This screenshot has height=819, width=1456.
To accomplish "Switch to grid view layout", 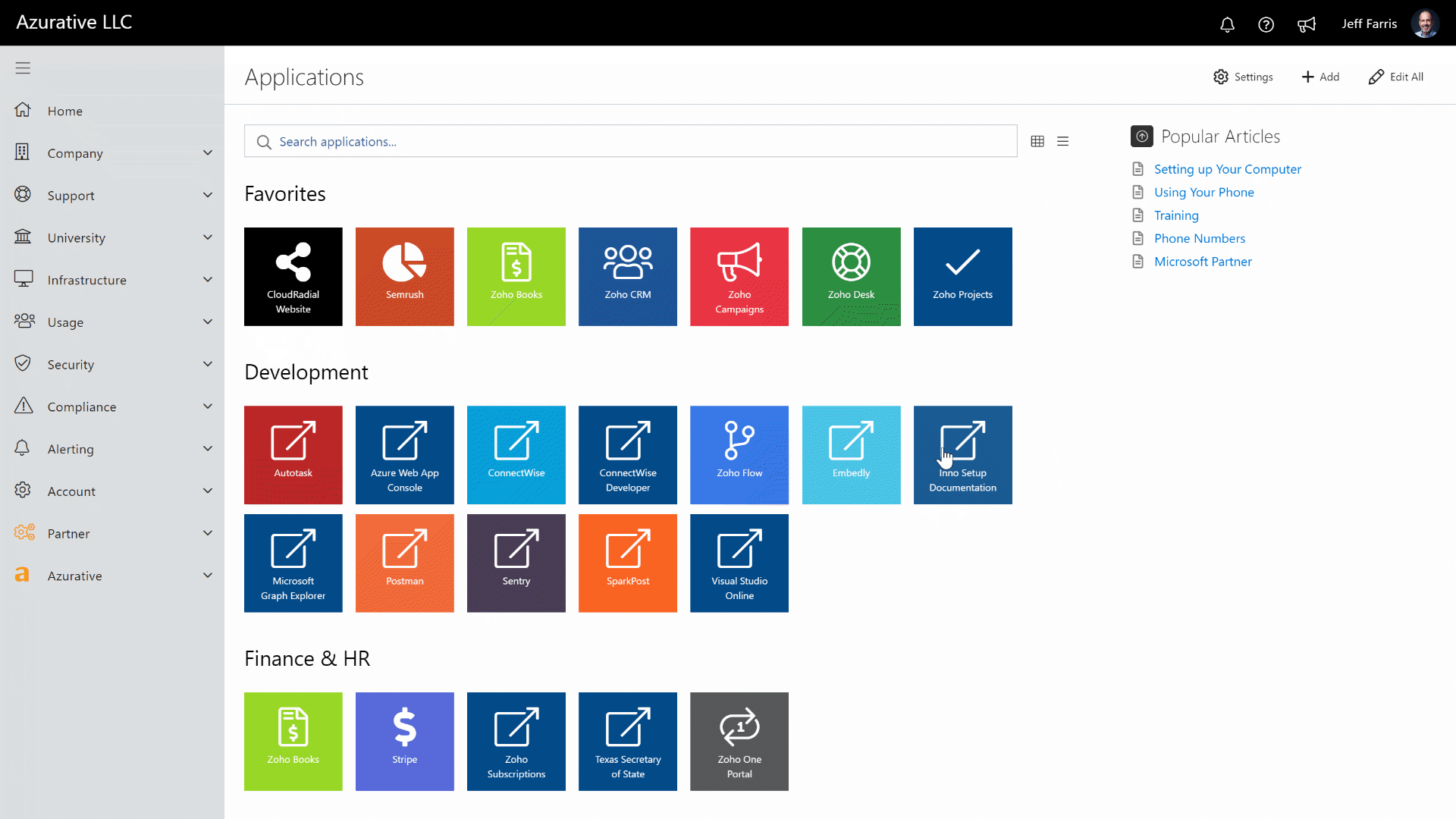I will 1037,142.
